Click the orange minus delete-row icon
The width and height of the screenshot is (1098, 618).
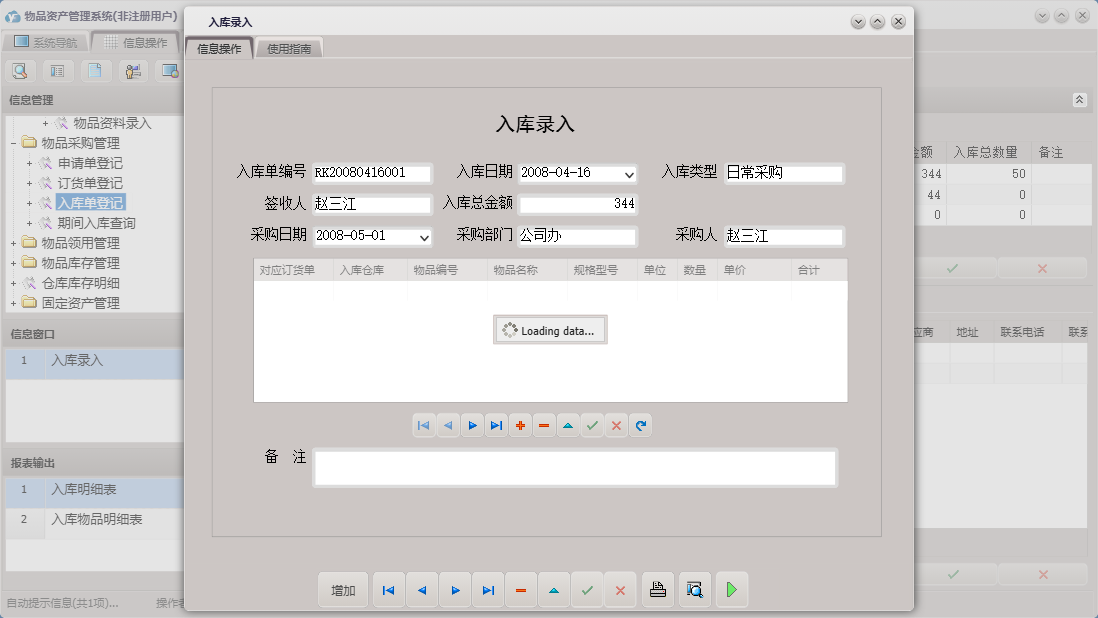(544, 425)
